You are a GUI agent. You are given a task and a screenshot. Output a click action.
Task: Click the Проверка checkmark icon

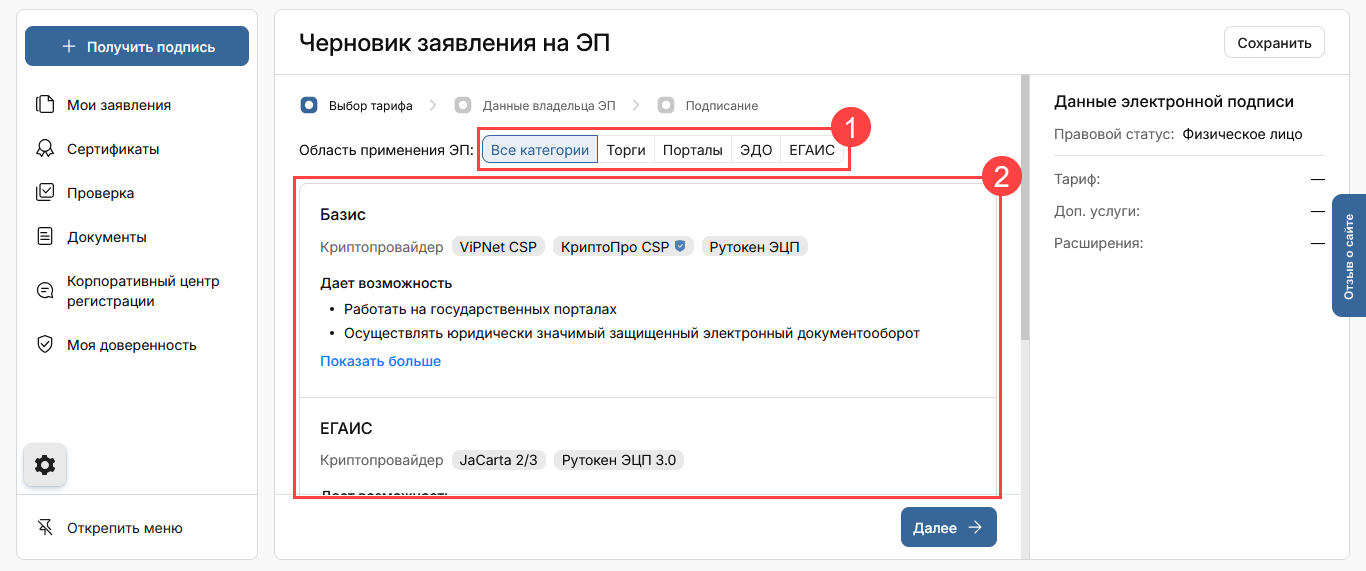coord(45,193)
